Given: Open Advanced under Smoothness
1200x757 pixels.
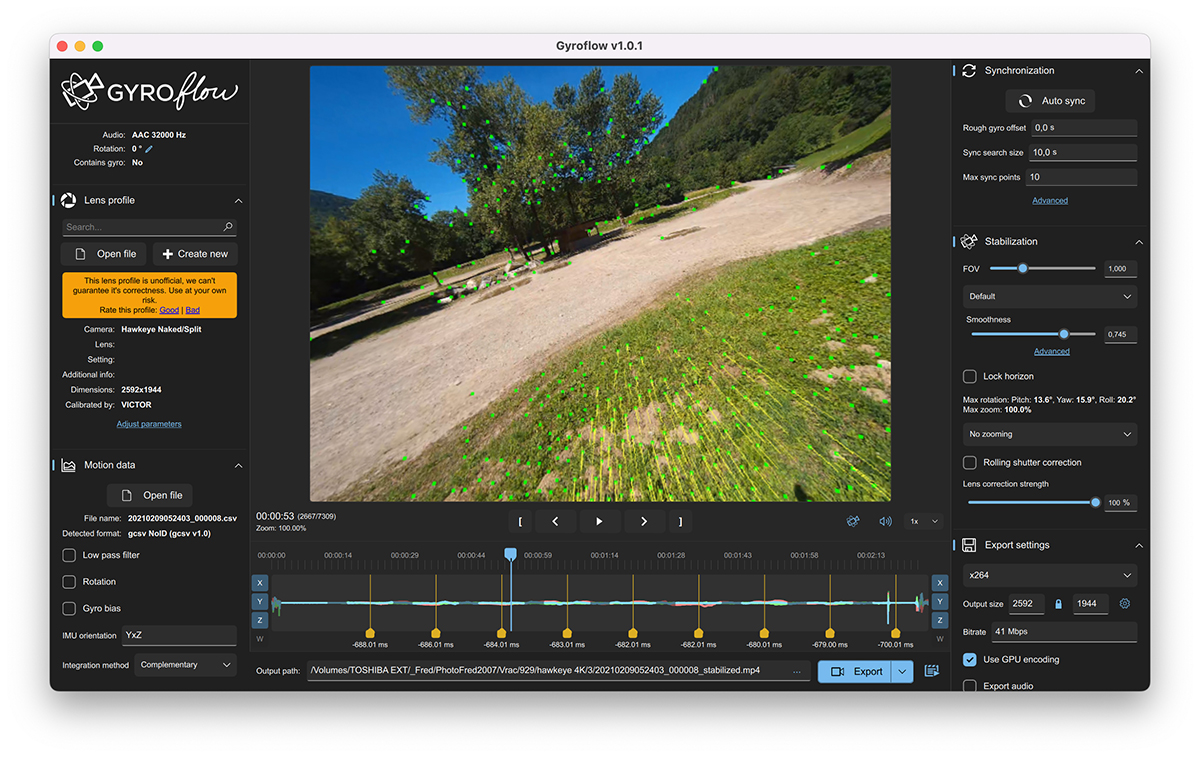Looking at the screenshot, I should point(1051,351).
